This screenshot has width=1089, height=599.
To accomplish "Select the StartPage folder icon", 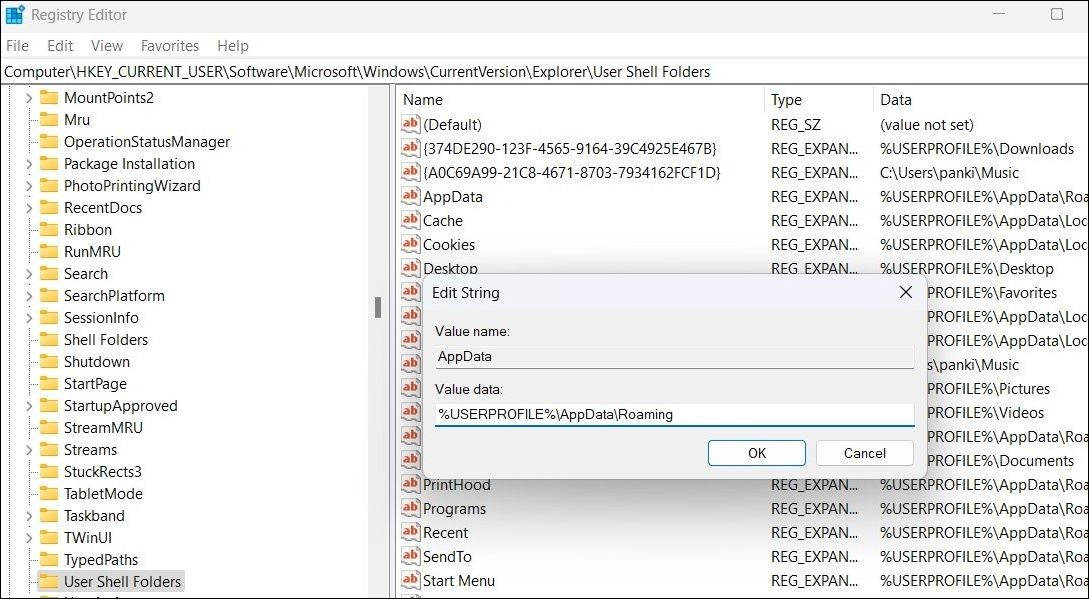I will pos(49,384).
